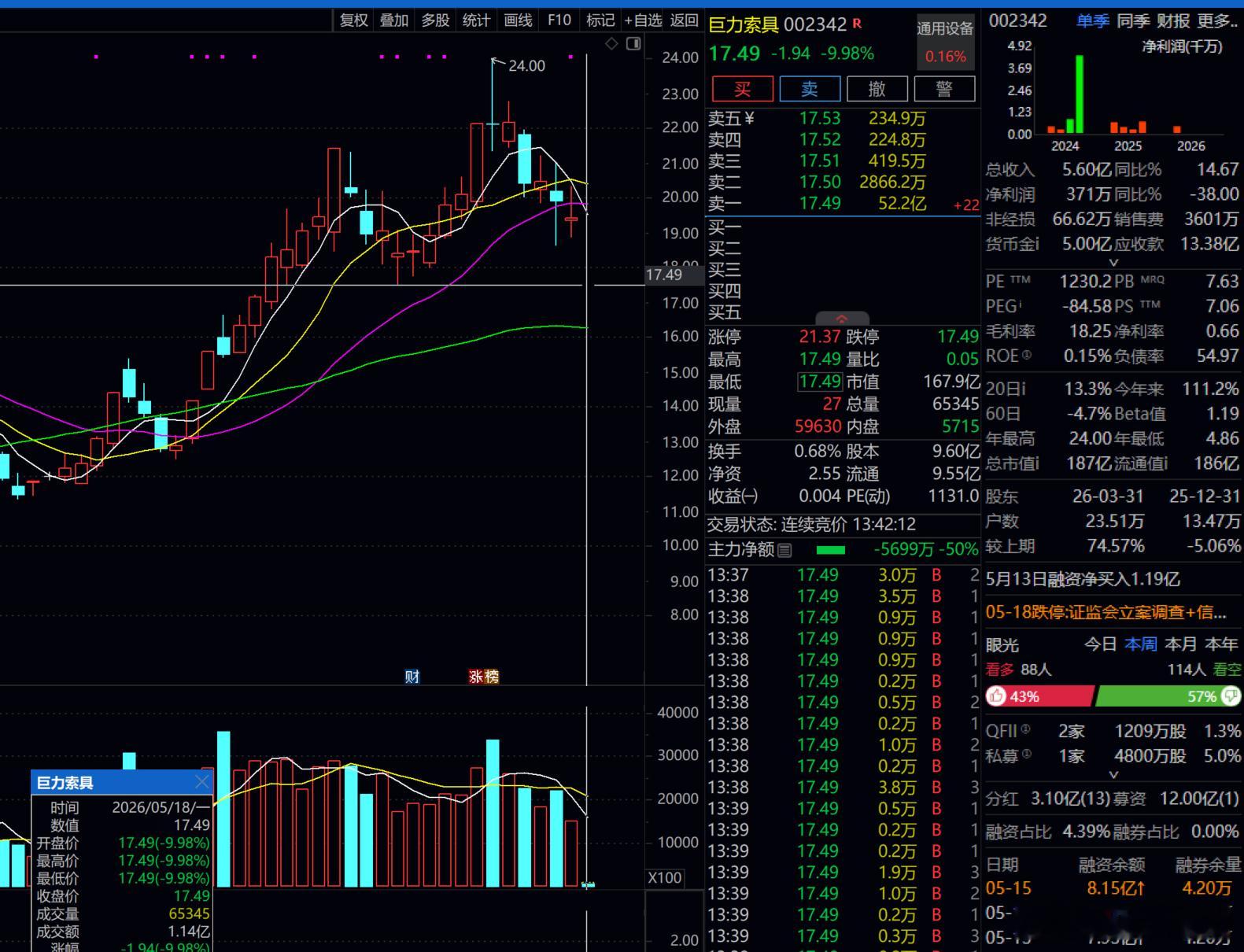Open the 主力净额 detail list icon
The height and width of the screenshot is (952, 1244).
point(784,550)
